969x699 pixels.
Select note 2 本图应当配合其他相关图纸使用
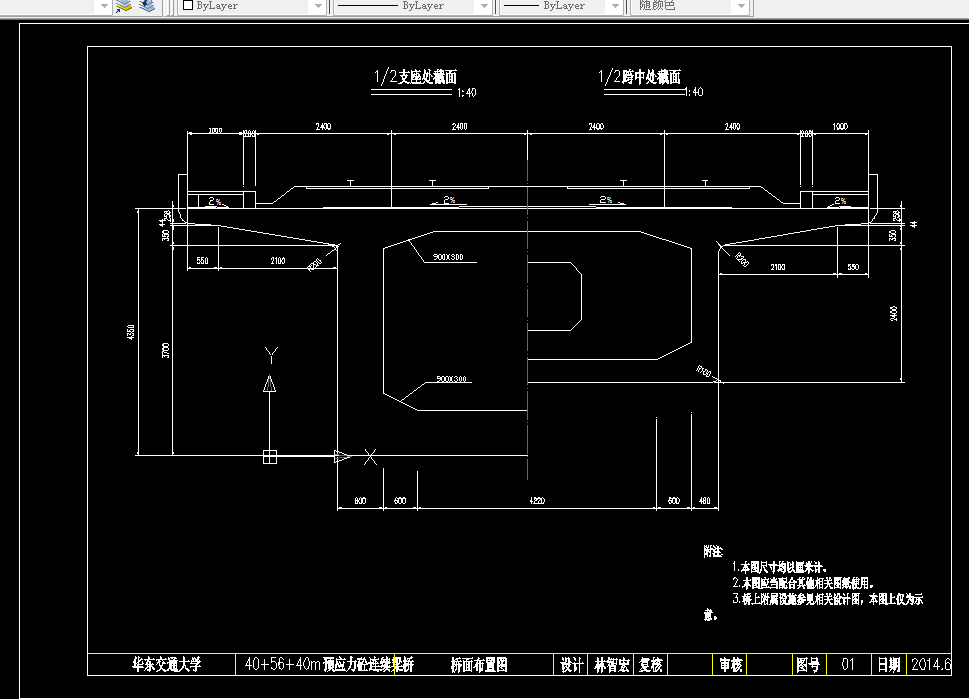[x=803, y=583]
